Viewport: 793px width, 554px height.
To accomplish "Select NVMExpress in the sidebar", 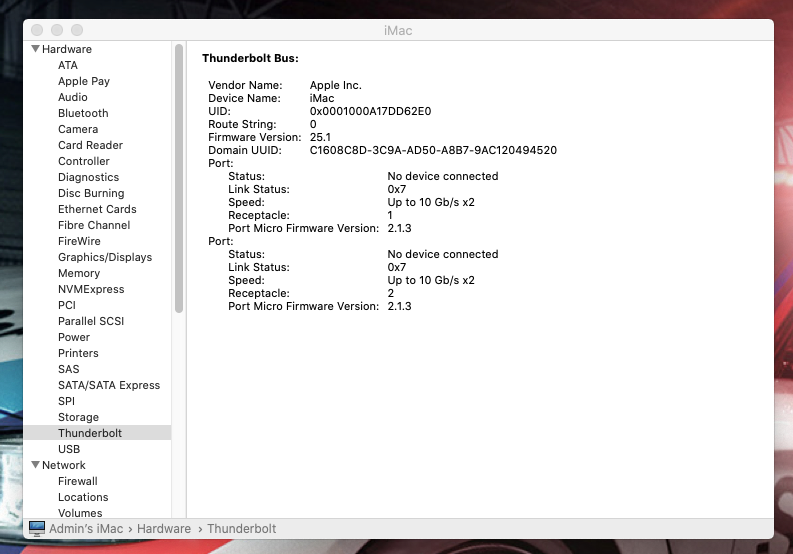I will (x=91, y=289).
